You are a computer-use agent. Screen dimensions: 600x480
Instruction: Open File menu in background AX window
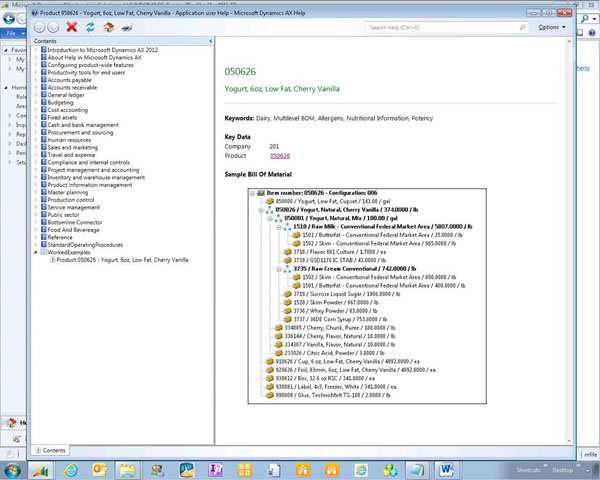[13, 33]
